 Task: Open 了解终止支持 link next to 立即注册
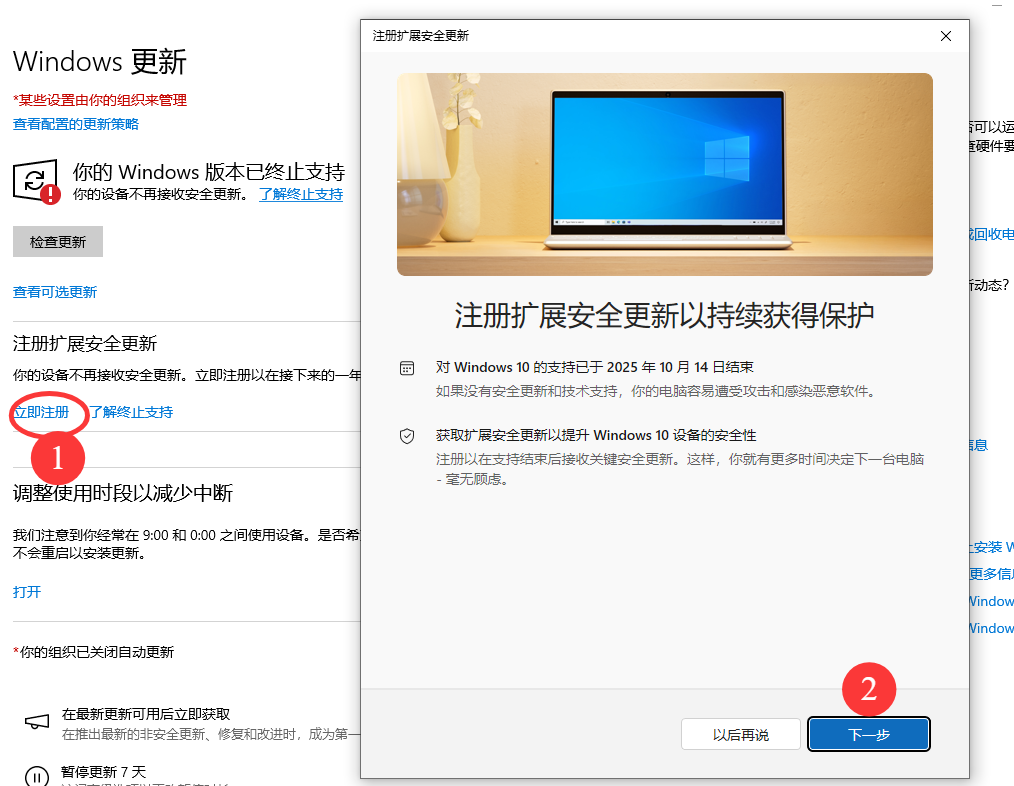[x=131, y=412]
